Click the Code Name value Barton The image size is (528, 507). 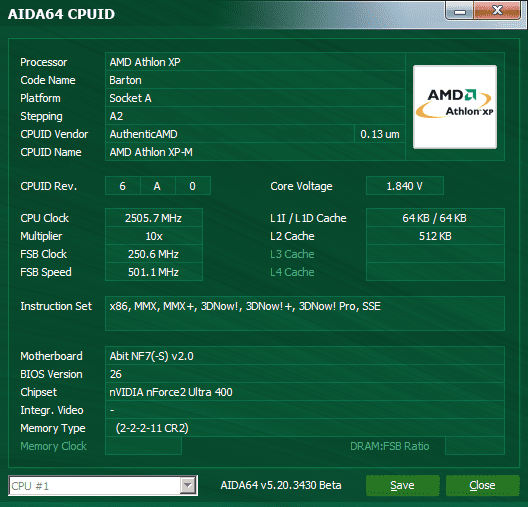[255, 80]
